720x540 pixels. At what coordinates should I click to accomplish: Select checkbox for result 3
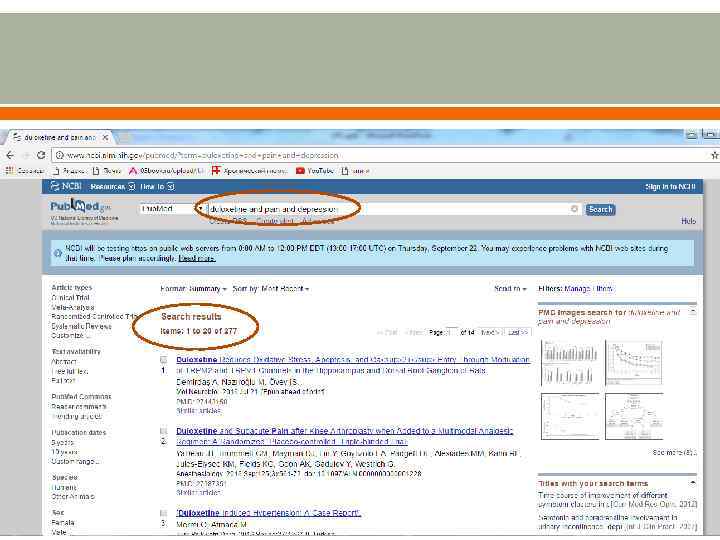click(163, 513)
